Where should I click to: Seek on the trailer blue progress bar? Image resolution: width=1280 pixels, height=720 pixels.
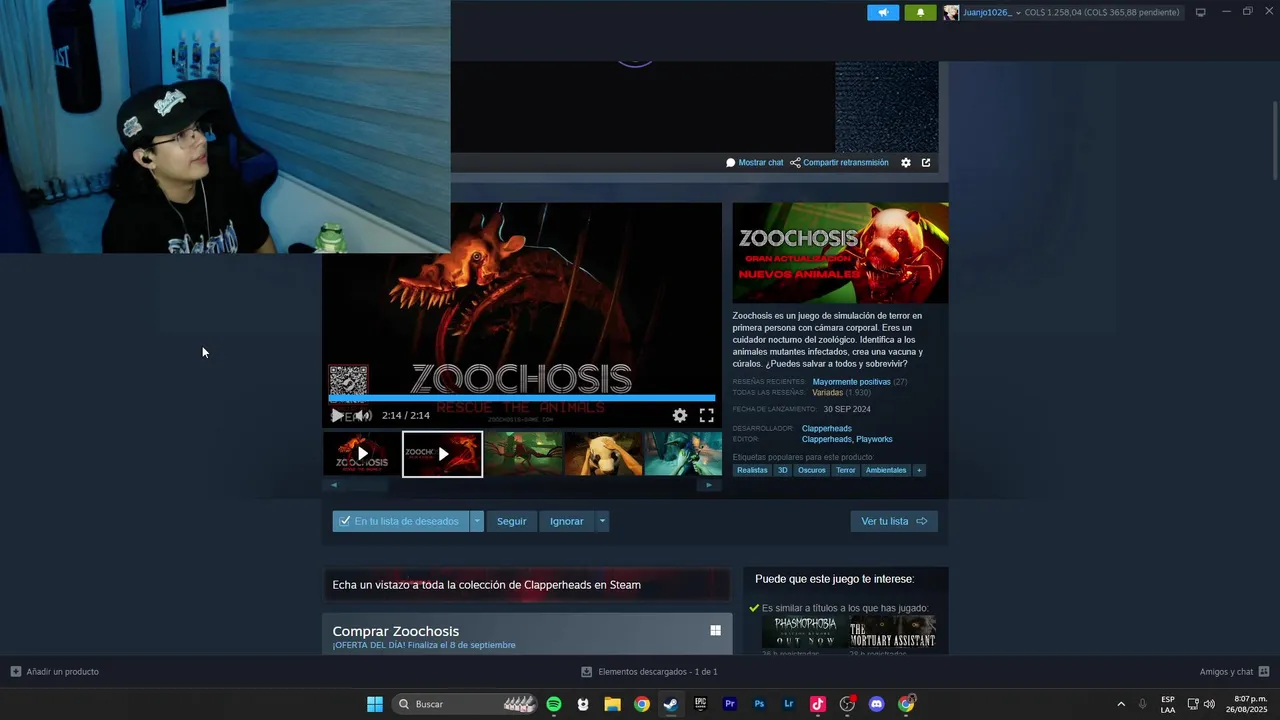pyautogui.click(x=522, y=398)
